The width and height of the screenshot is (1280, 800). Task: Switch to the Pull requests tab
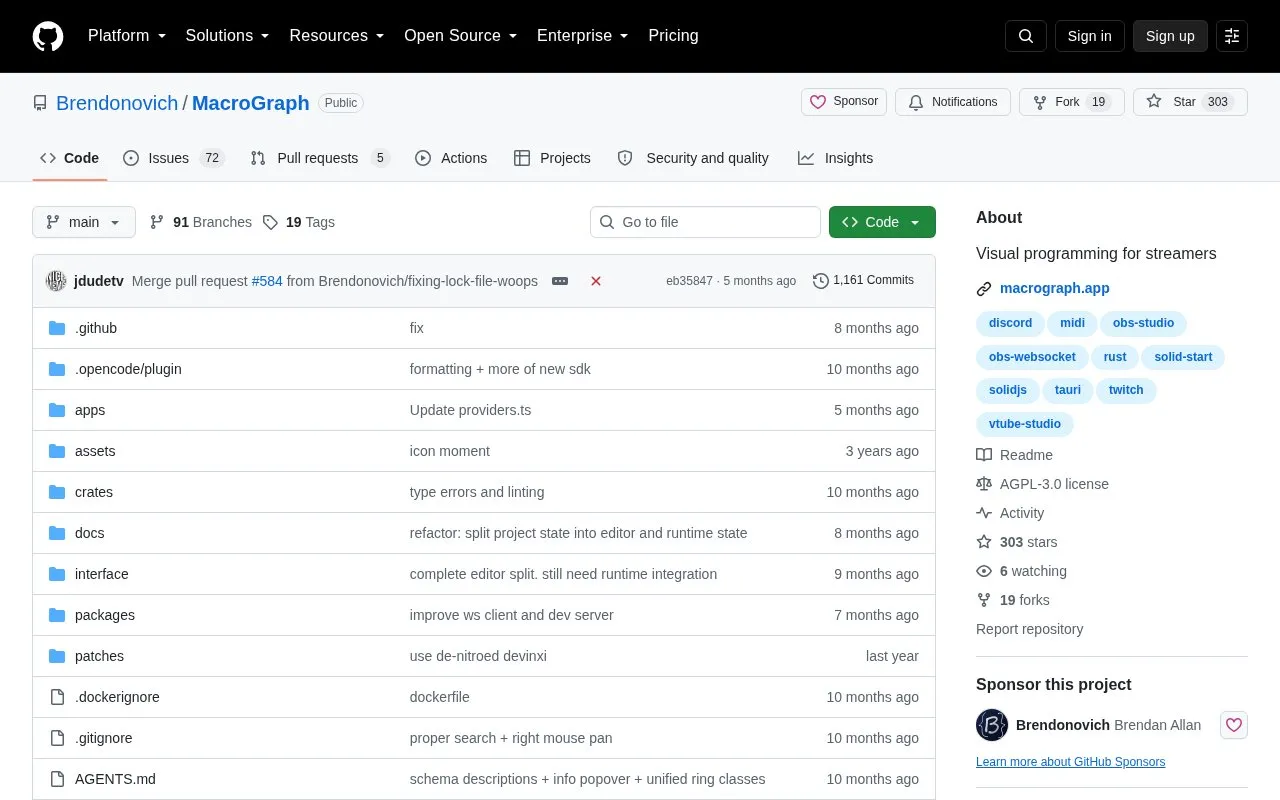coord(320,158)
